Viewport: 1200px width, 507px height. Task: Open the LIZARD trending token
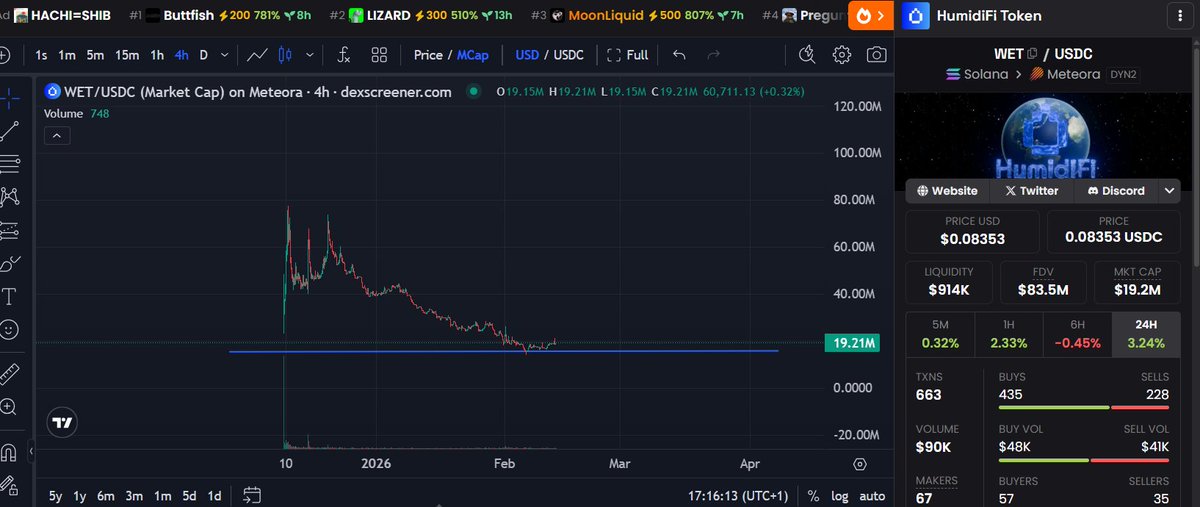pos(421,15)
